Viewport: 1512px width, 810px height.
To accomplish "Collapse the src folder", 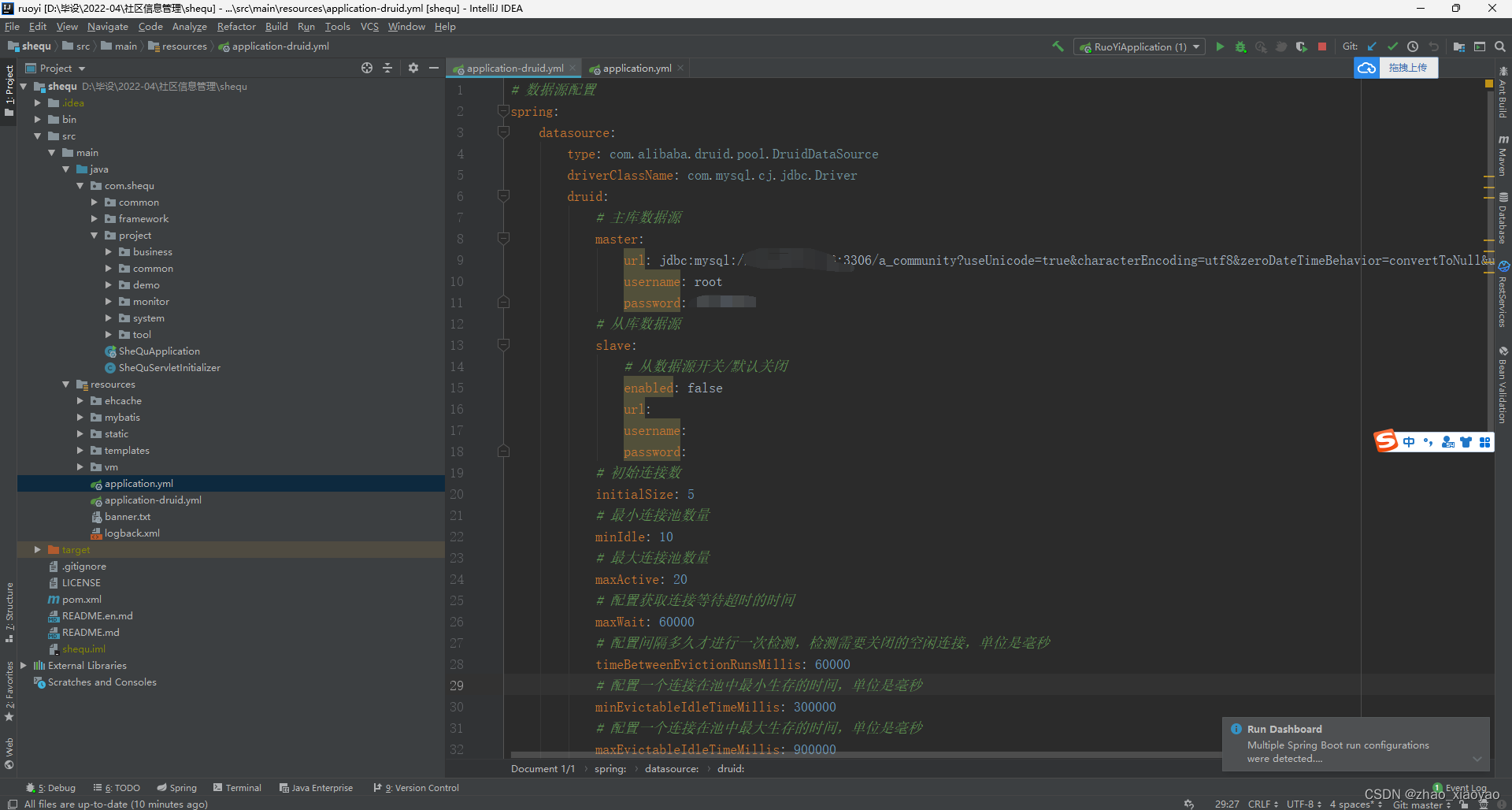I will [x=37, y=136].
